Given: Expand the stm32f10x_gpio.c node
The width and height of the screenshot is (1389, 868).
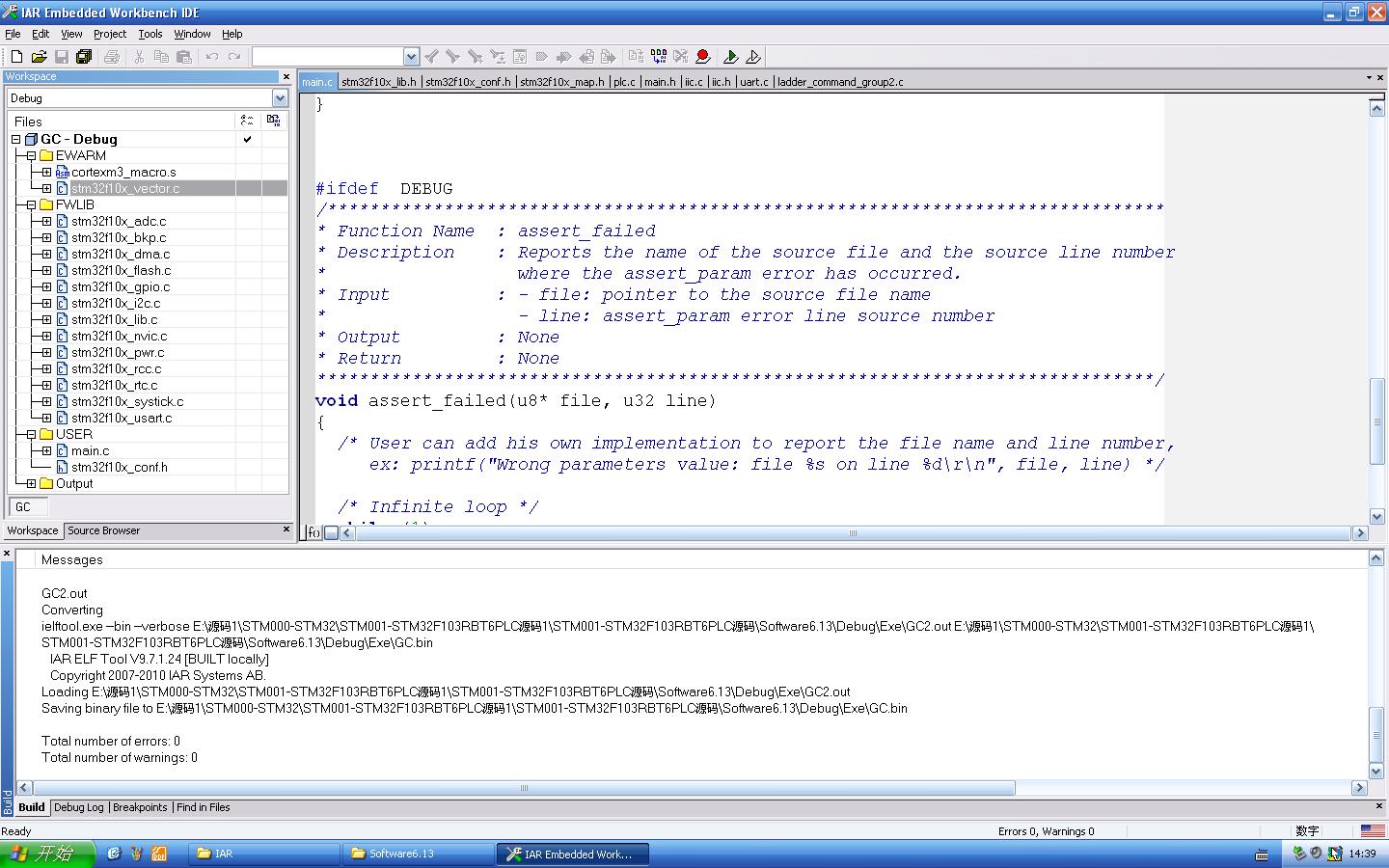Looking at the screenshot, I should tap(46, 286).
